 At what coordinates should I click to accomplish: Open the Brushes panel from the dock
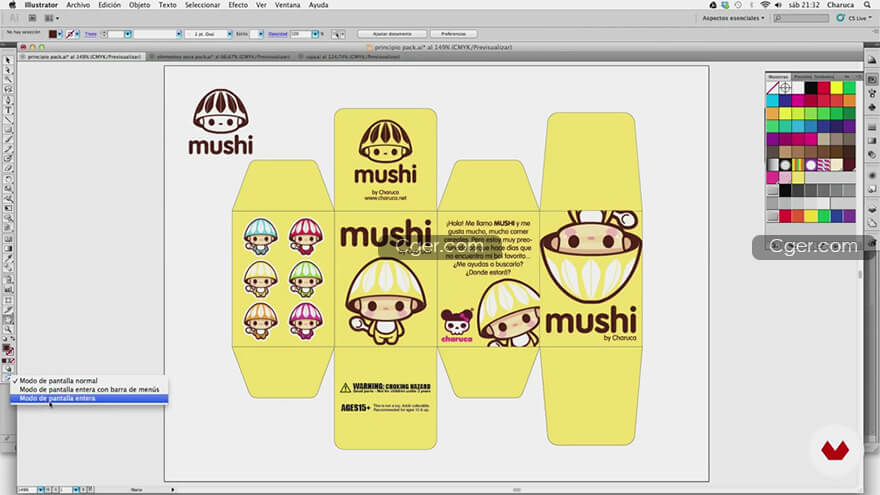tap(872, 93)
